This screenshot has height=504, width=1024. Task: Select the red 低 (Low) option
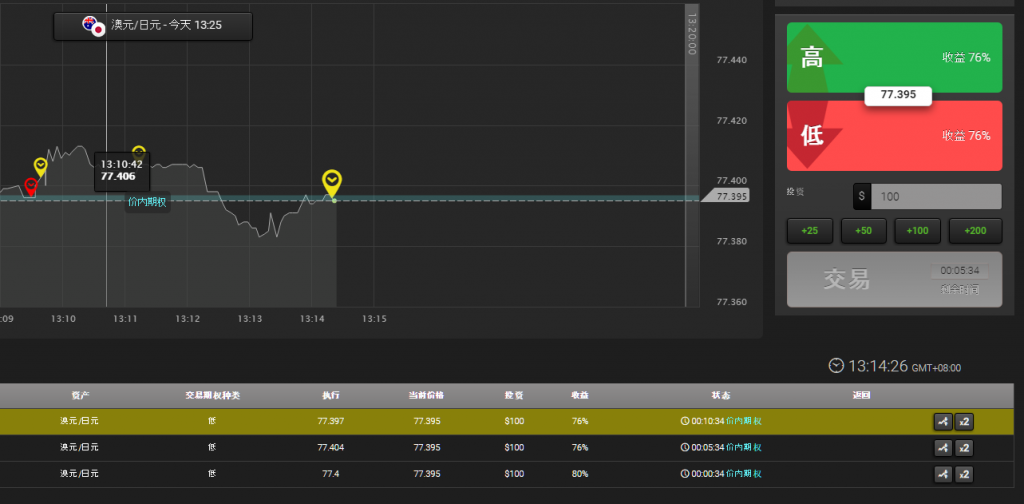894,136
